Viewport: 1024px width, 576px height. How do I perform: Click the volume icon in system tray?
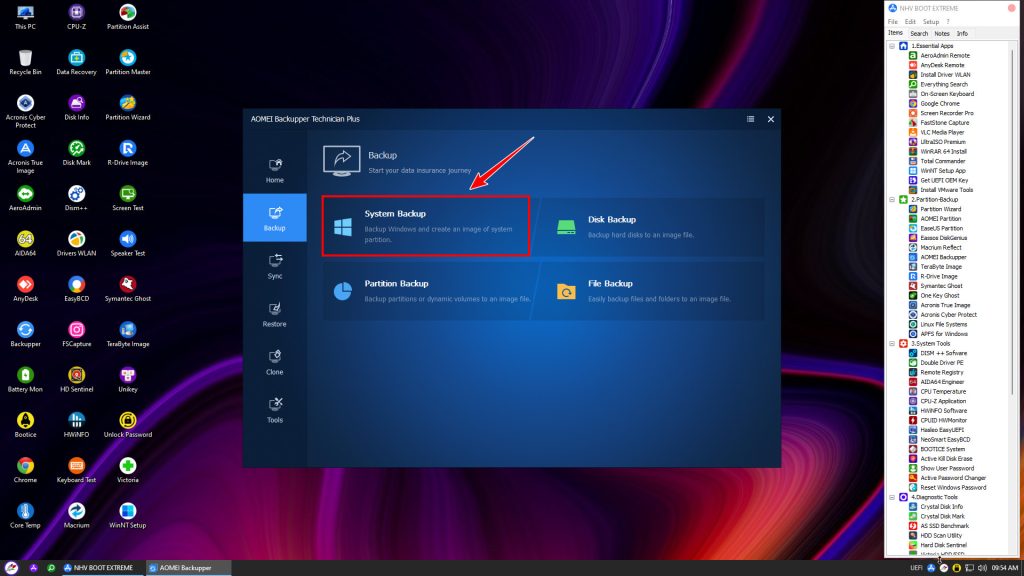982,568
